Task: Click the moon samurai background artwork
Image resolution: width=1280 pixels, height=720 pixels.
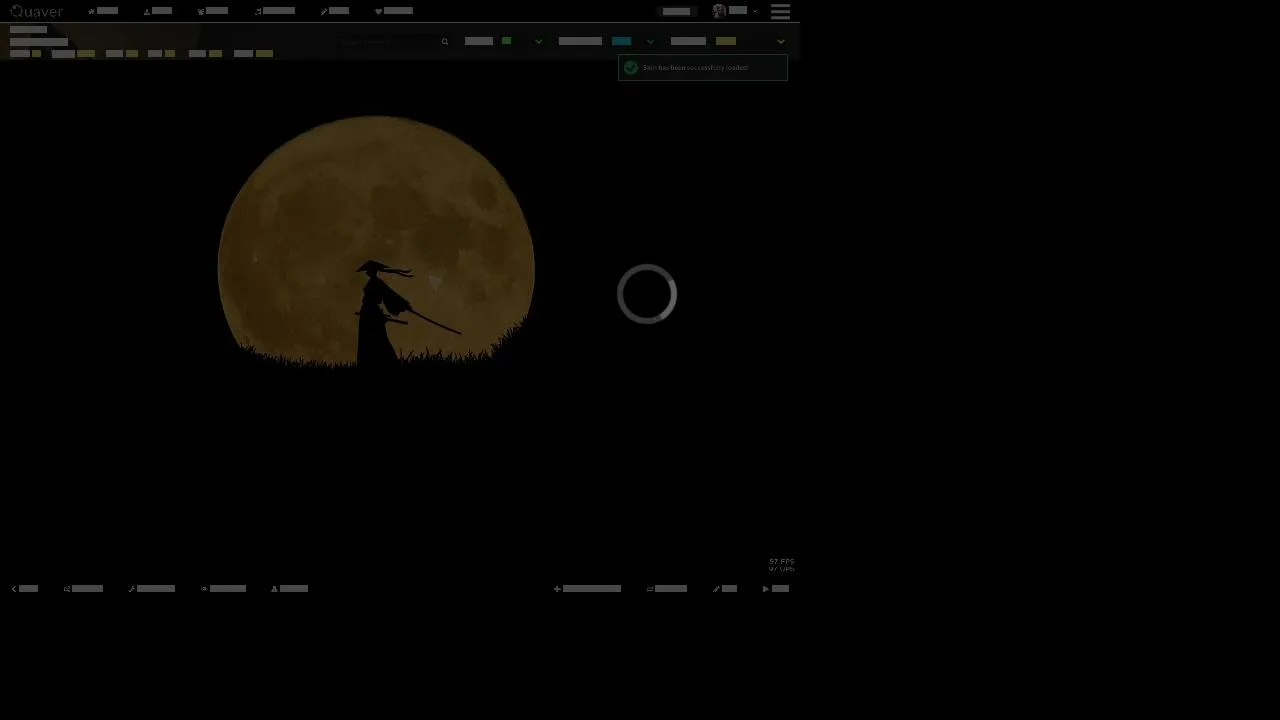Action: pyautogui.click(x=376, y=243)
